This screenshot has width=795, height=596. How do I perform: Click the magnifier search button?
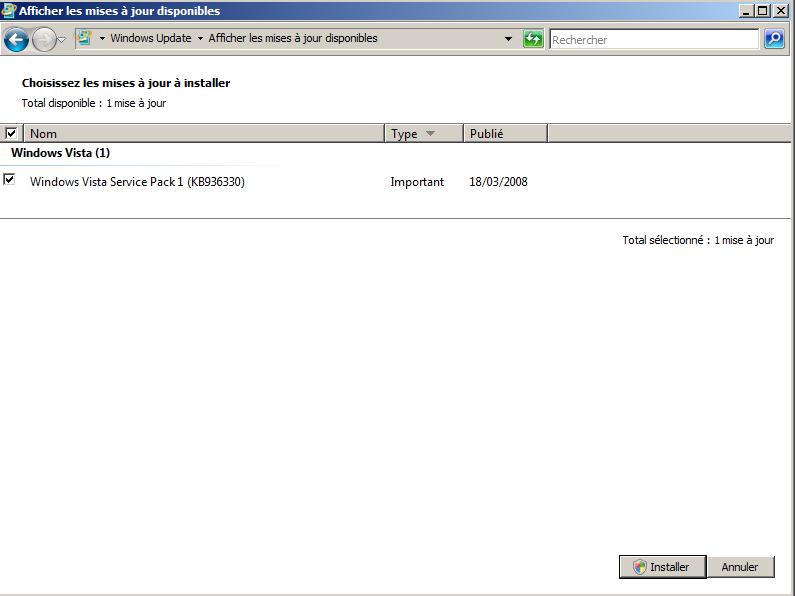click(774, 39)
